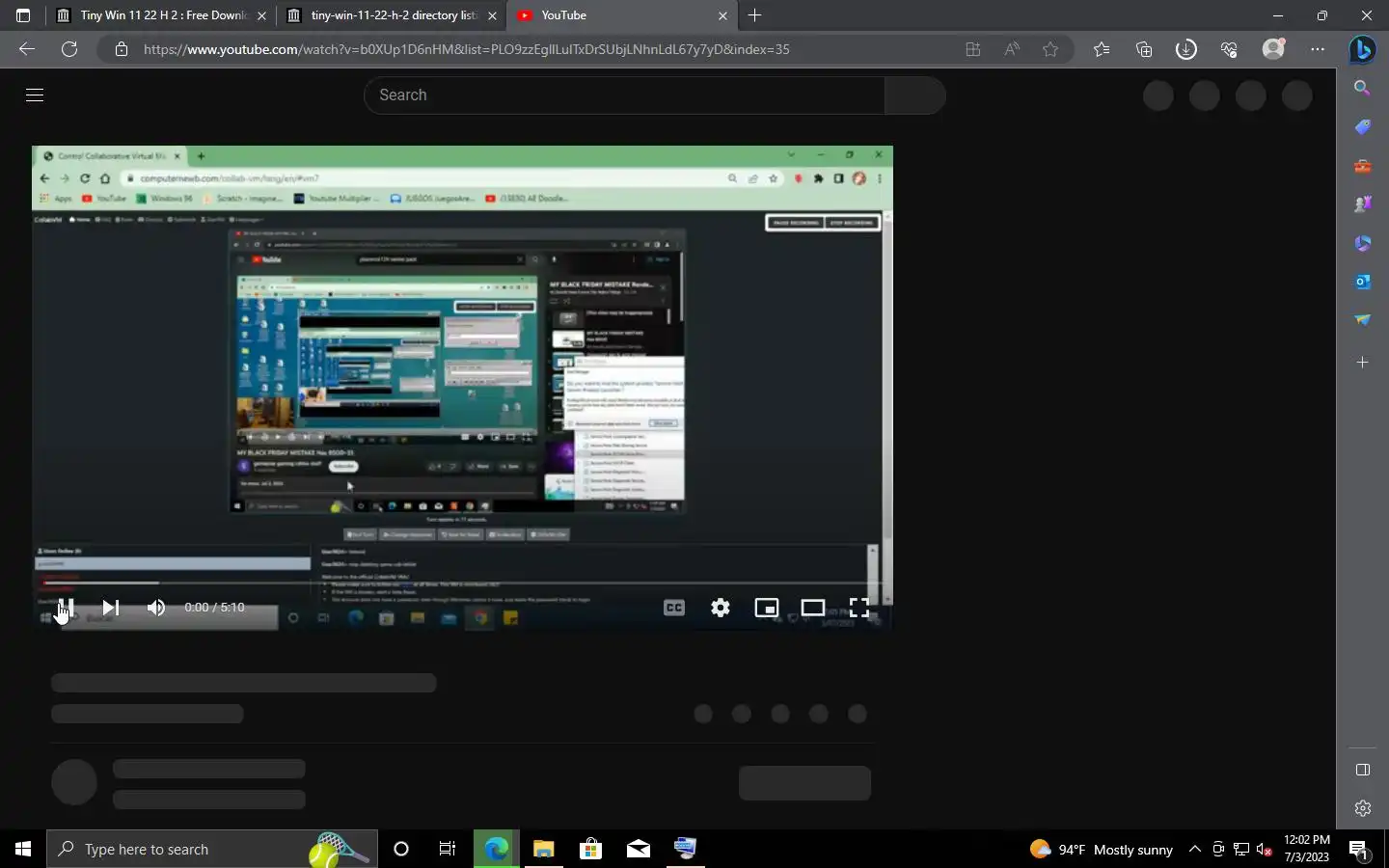Open Mail app from taskbar
This screenshot has width=1389, height=868.
pyautogui.click(x=639, y=849)
